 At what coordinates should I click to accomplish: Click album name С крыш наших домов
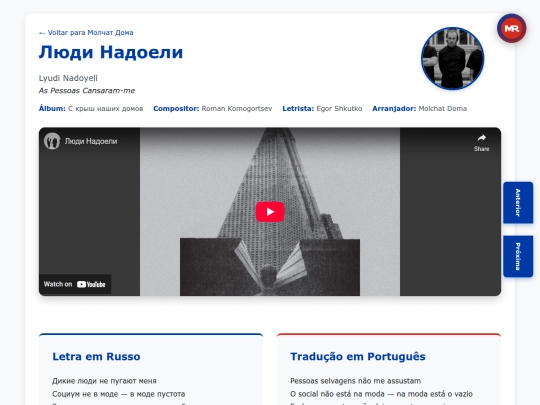pyautogui.click(x=105, y=108)
